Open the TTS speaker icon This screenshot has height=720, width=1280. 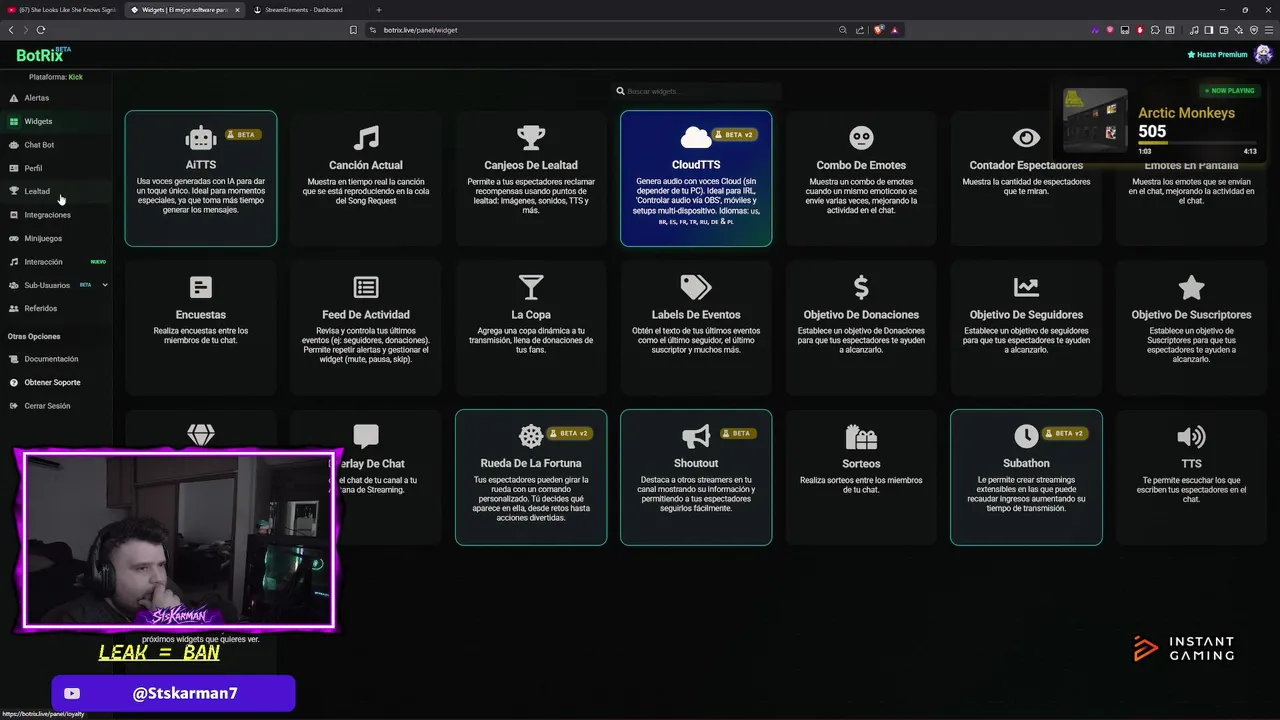1191,437
